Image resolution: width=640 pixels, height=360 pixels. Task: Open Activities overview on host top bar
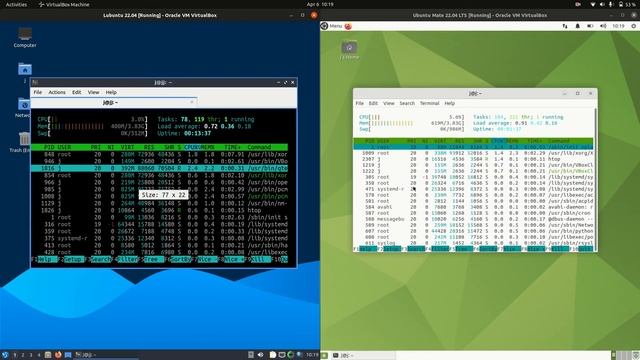coord(16,4)
